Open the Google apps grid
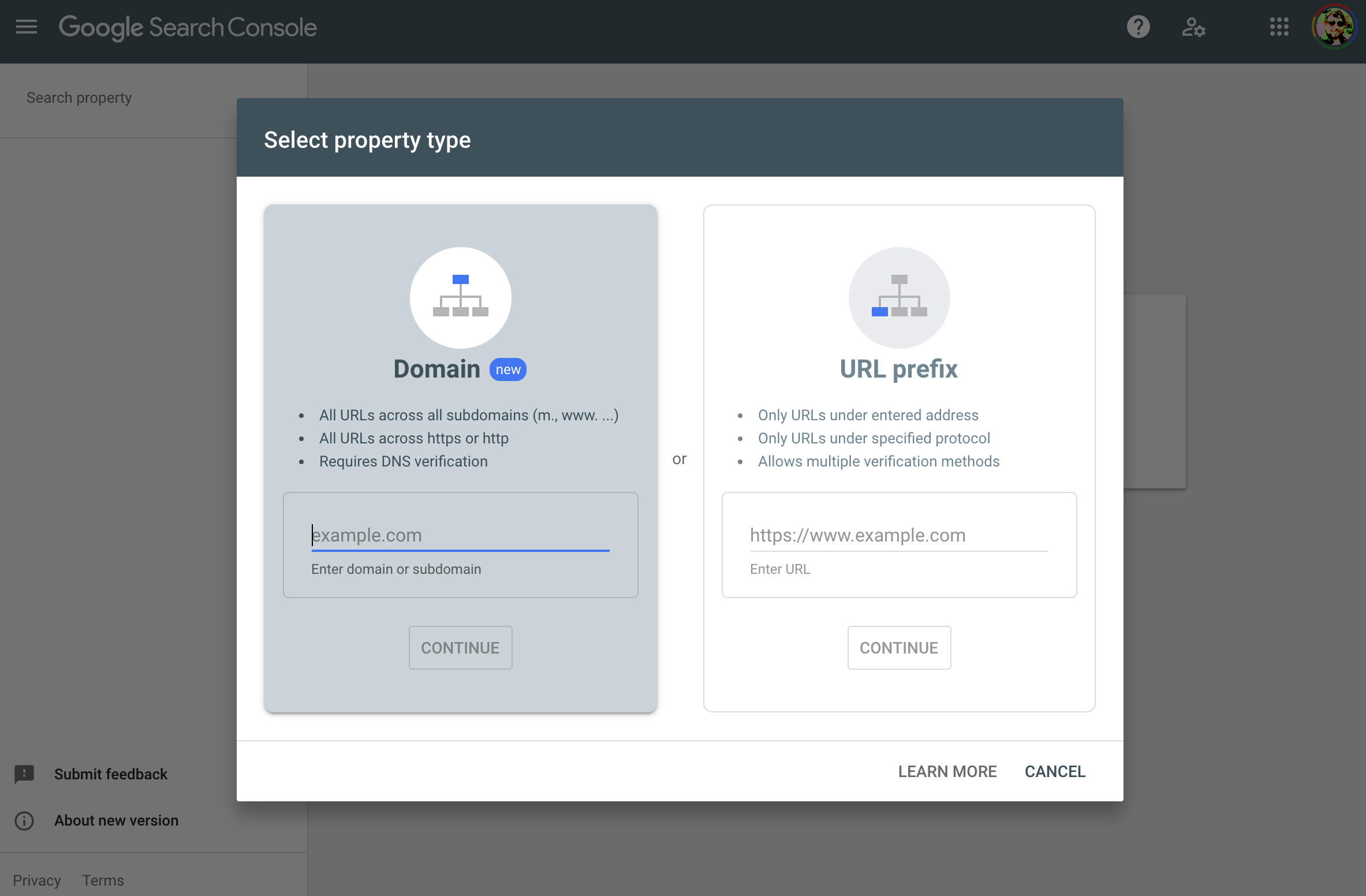 tap(1279, 27)
